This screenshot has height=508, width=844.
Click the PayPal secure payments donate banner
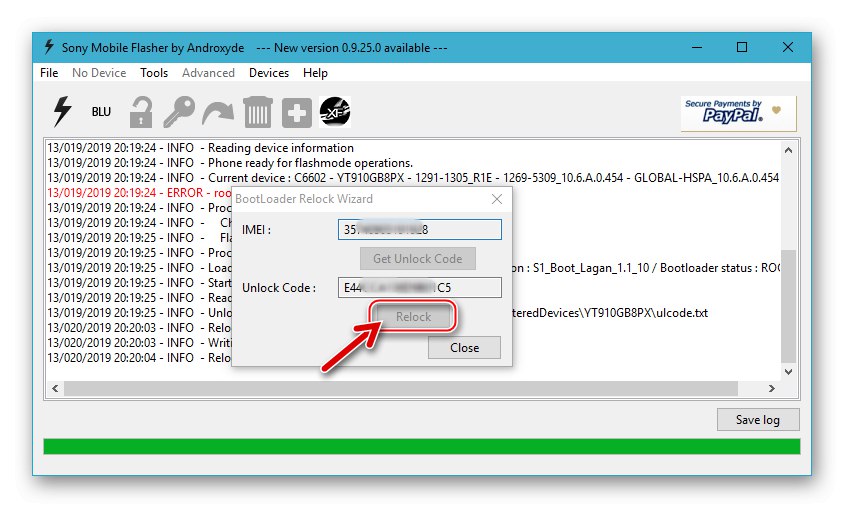(738, 114)
